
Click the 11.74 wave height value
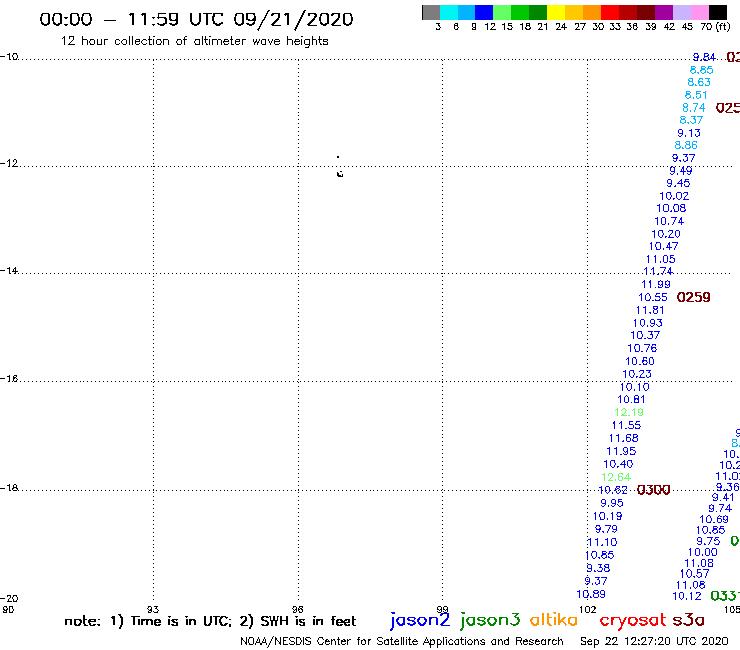(x=658, y=271)
